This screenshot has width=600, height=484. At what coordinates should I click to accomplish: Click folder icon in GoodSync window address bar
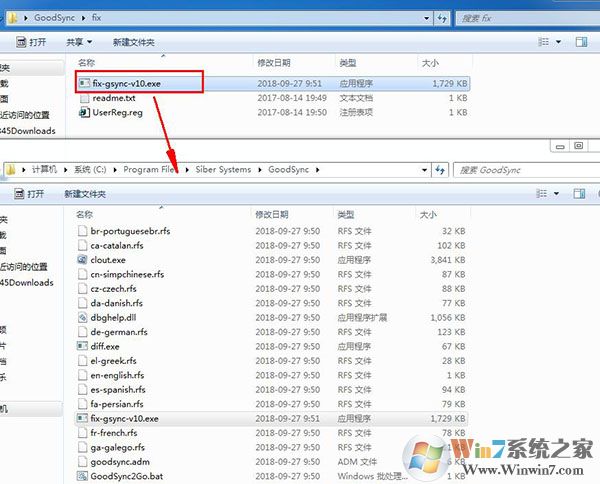tap(11, 169)
